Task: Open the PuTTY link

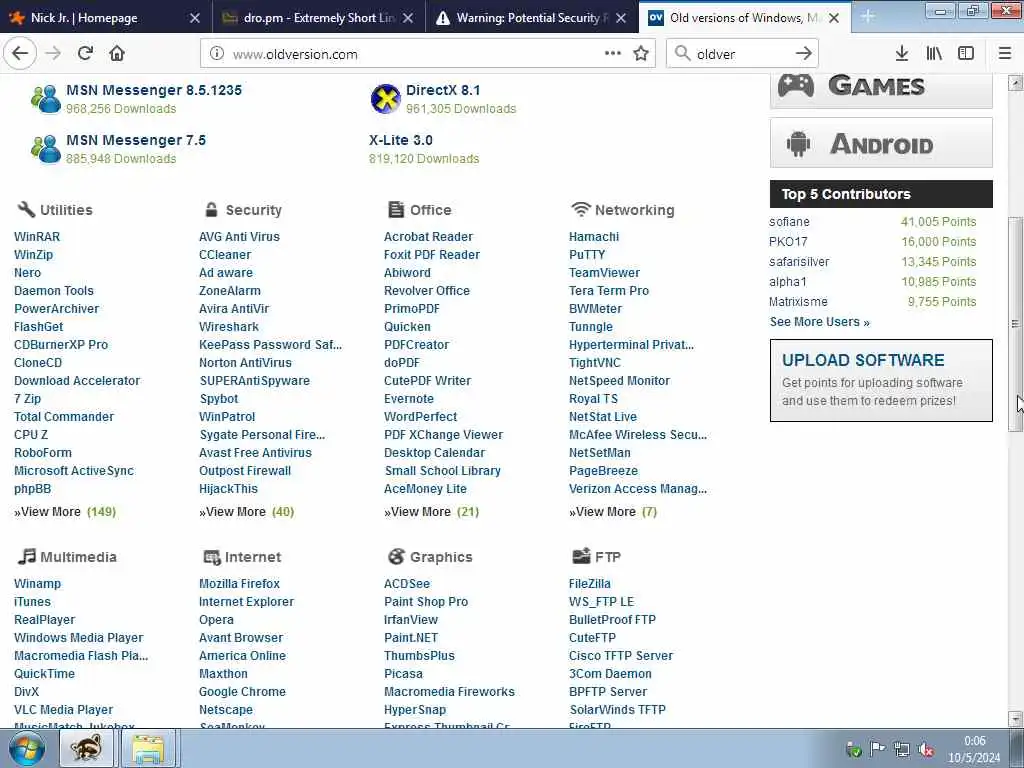Action: tap(586, 255)
